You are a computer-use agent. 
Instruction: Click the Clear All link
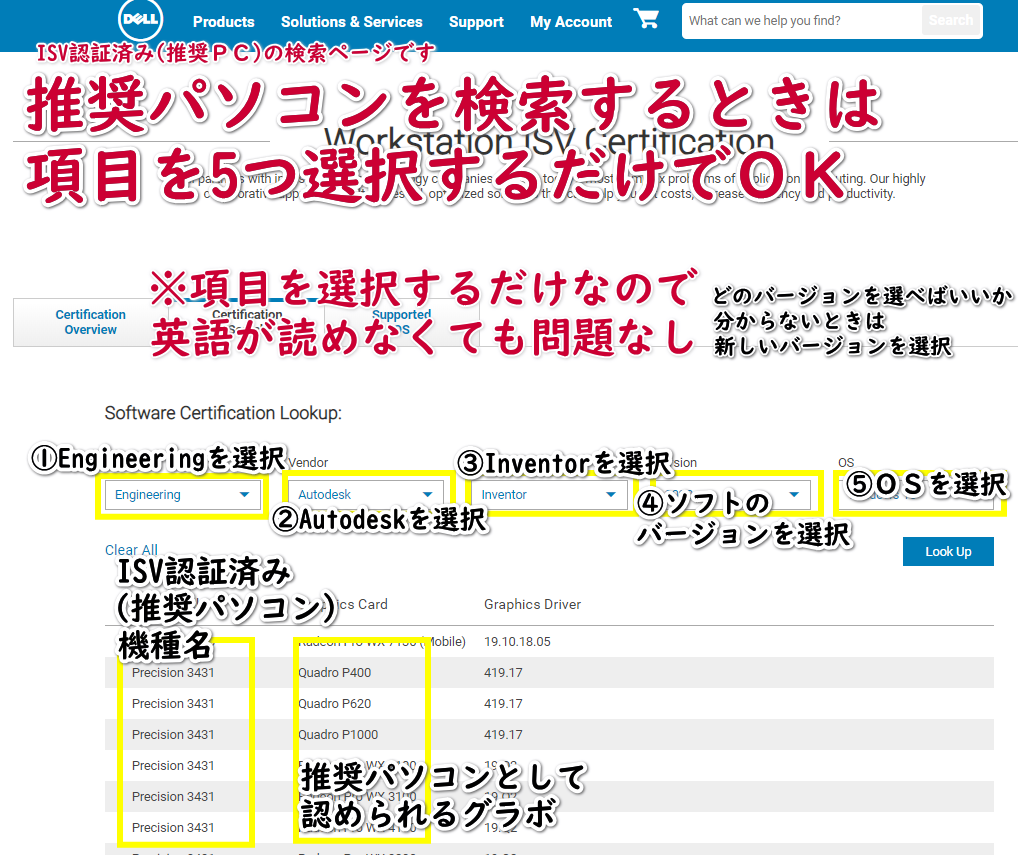pos(131,550)
